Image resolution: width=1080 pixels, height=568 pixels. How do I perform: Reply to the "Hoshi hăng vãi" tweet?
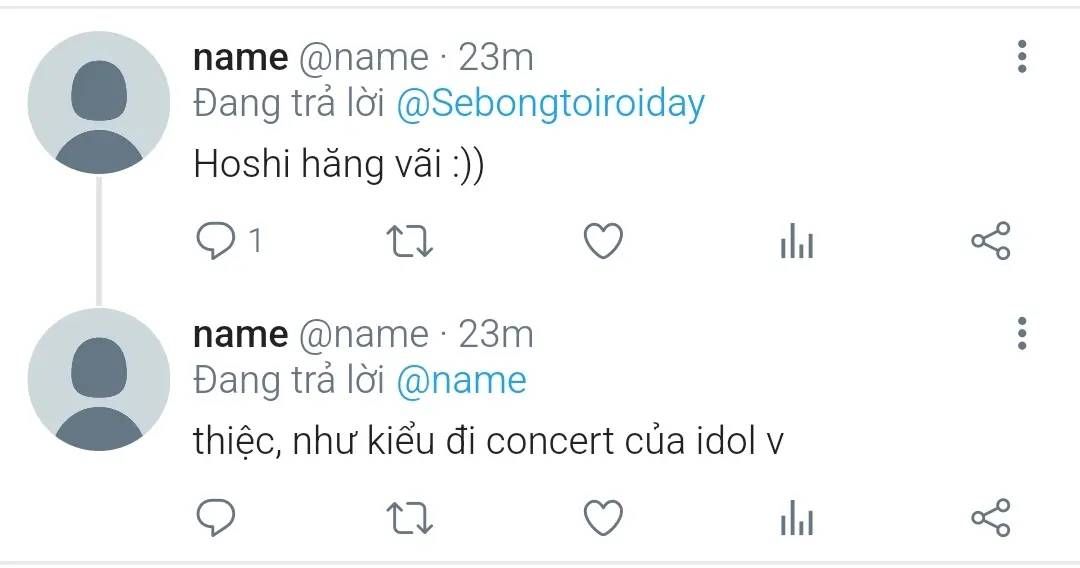point(214,242)
